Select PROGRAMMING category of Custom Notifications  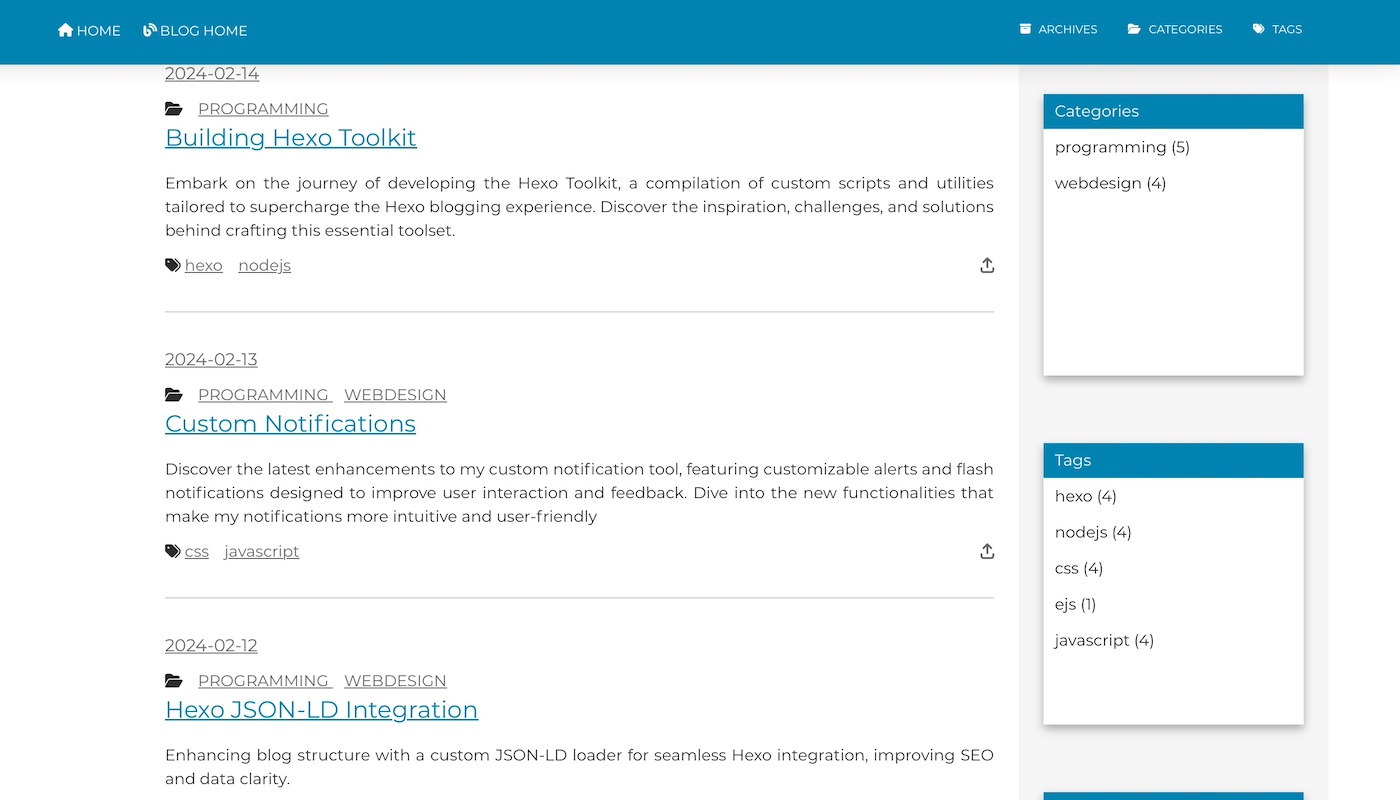click(x=263, y=395)
